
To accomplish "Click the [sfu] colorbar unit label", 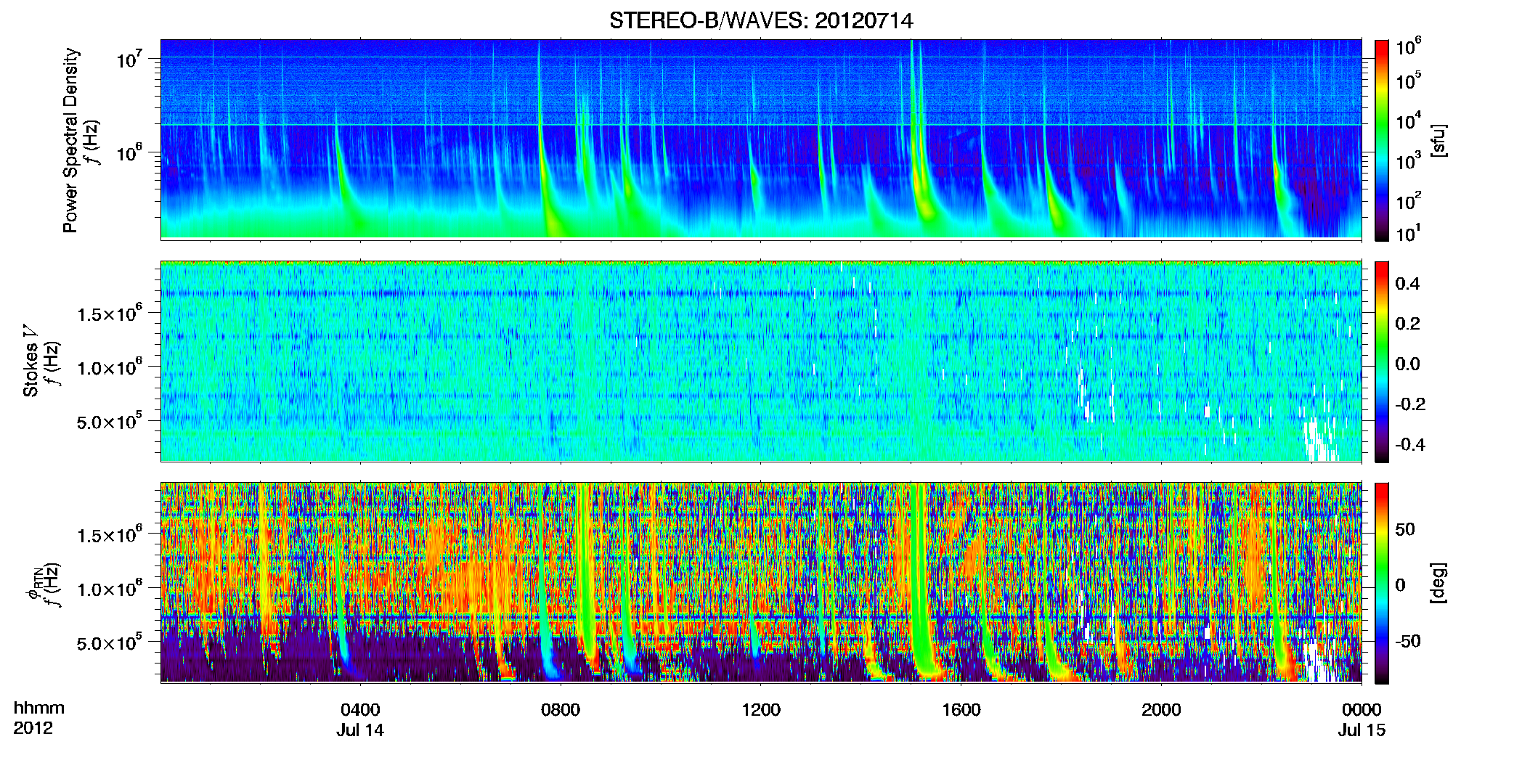I will [x=1438, y=140].
